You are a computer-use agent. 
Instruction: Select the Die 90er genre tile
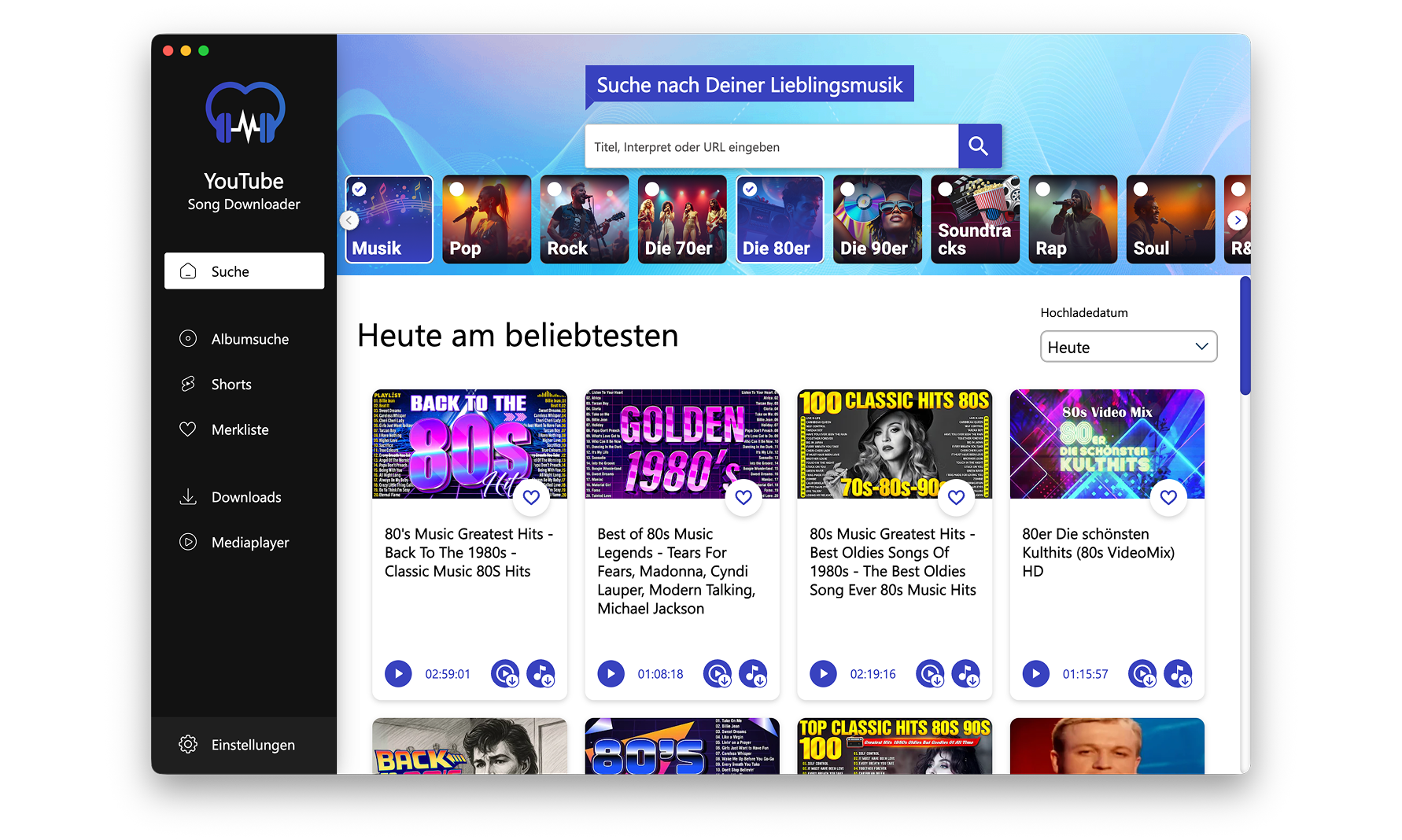point(877,219)
